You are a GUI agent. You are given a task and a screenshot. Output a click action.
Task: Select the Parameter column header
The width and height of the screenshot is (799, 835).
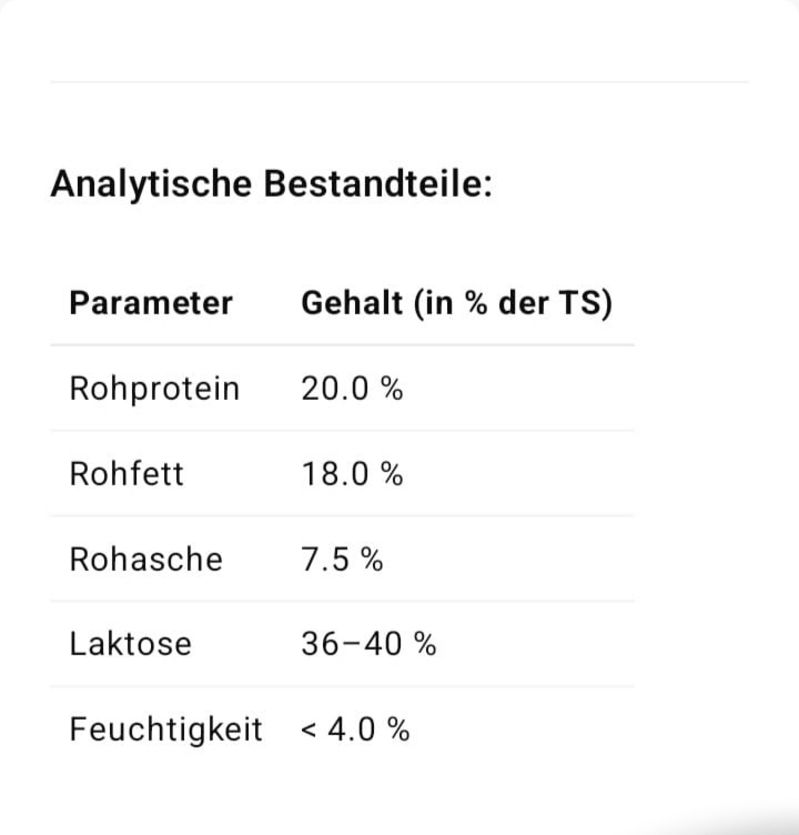151,304
